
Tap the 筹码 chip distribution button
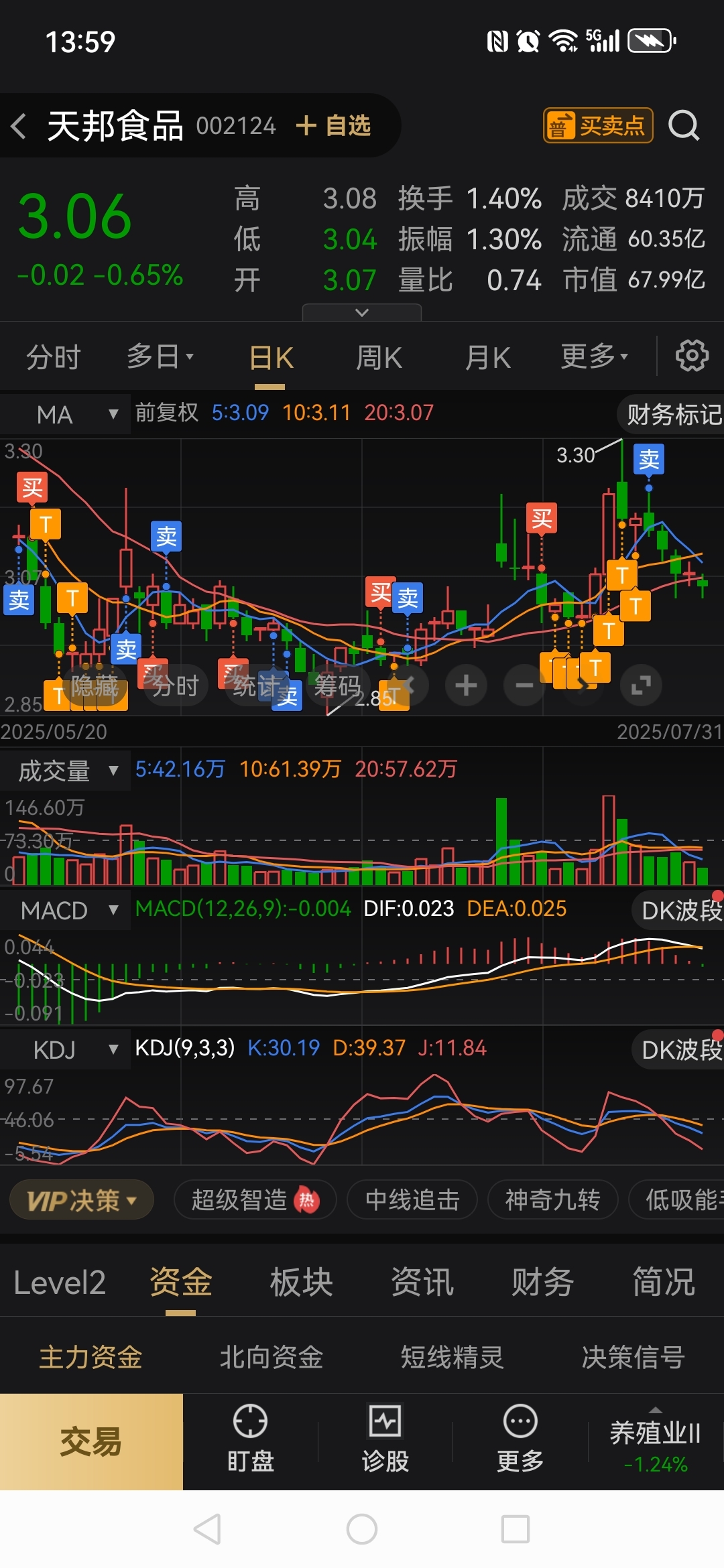[x=337, y=685]
